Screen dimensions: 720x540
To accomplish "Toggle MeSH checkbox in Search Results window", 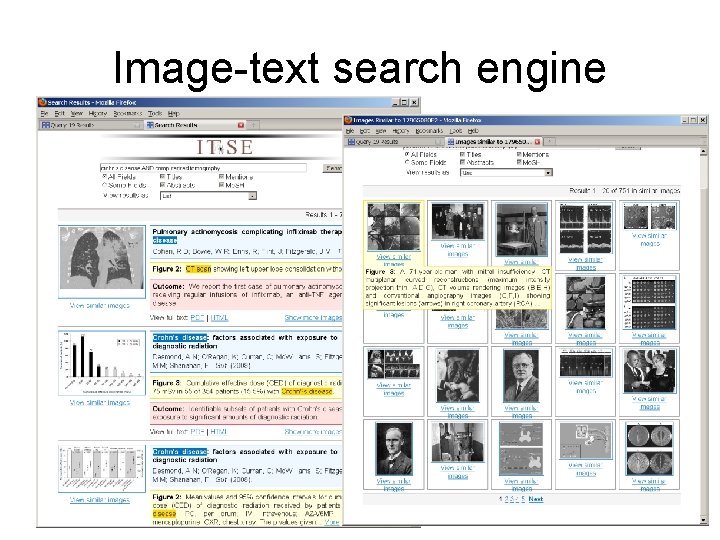I will point(221,185).
